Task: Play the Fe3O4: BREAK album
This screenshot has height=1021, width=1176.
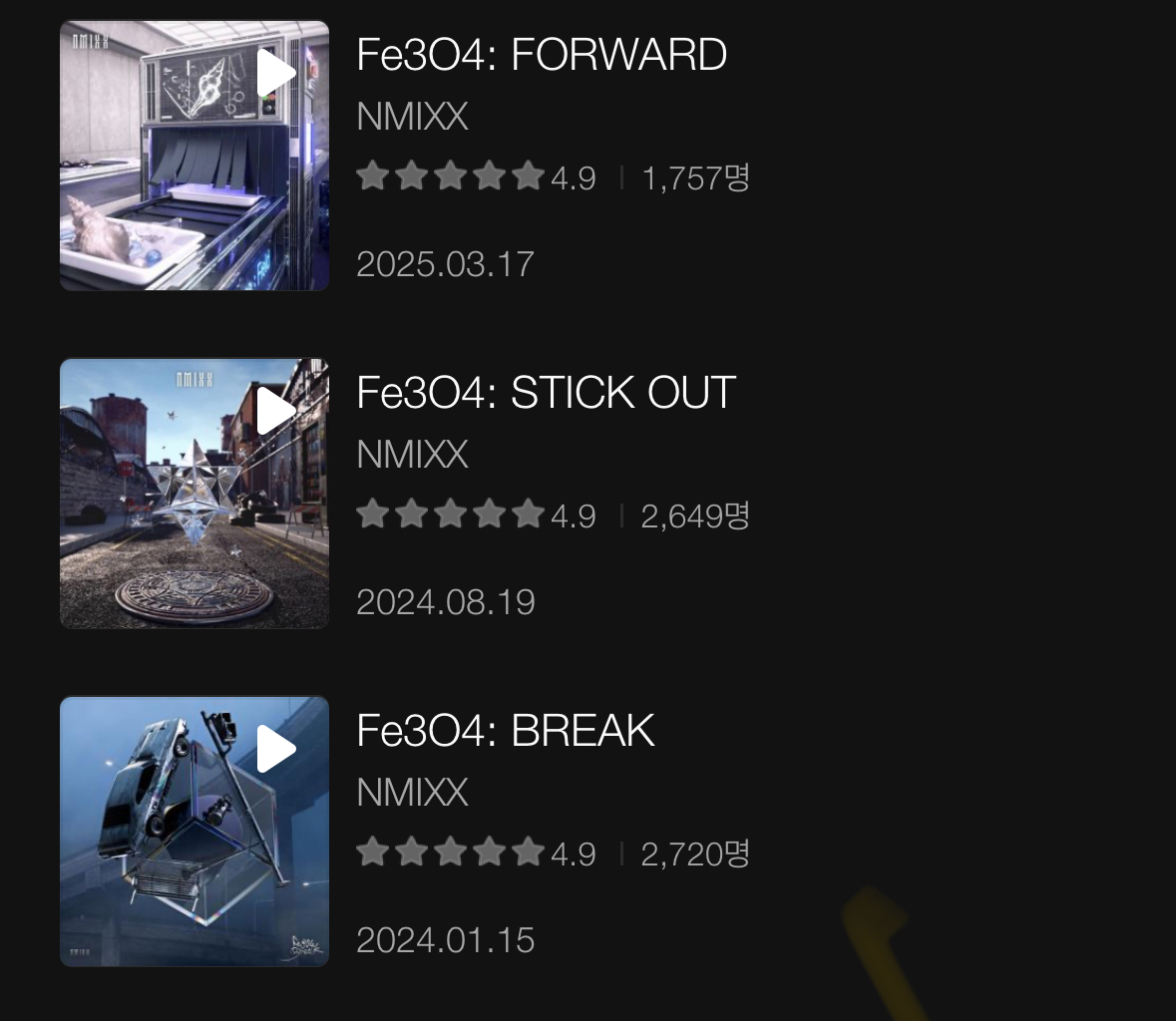Action: pyautogui.click(x=276, y=749)
